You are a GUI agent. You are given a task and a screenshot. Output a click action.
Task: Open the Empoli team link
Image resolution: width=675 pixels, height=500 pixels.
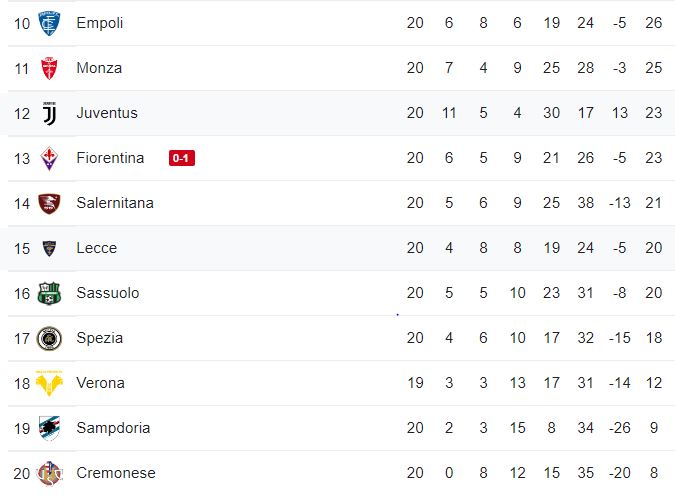(100, 23)
